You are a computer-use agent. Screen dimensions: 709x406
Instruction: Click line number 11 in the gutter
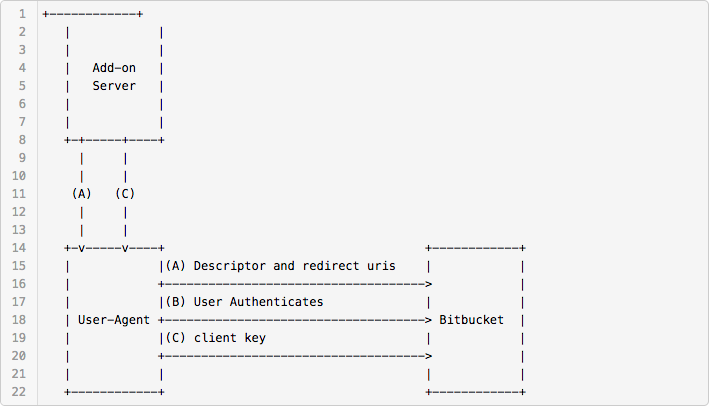point(19,194)
